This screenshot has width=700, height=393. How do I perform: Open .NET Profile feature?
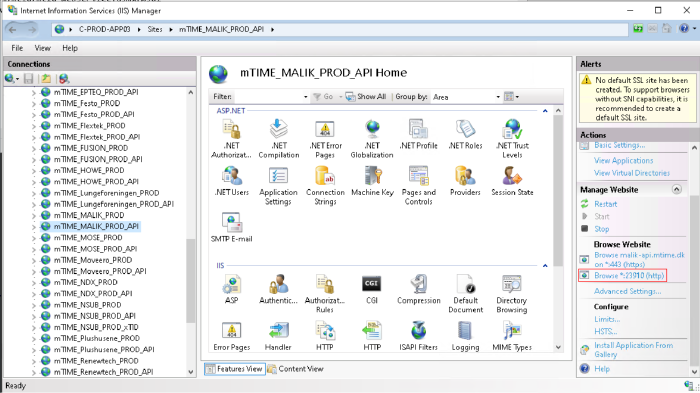(x=419, y=134)
